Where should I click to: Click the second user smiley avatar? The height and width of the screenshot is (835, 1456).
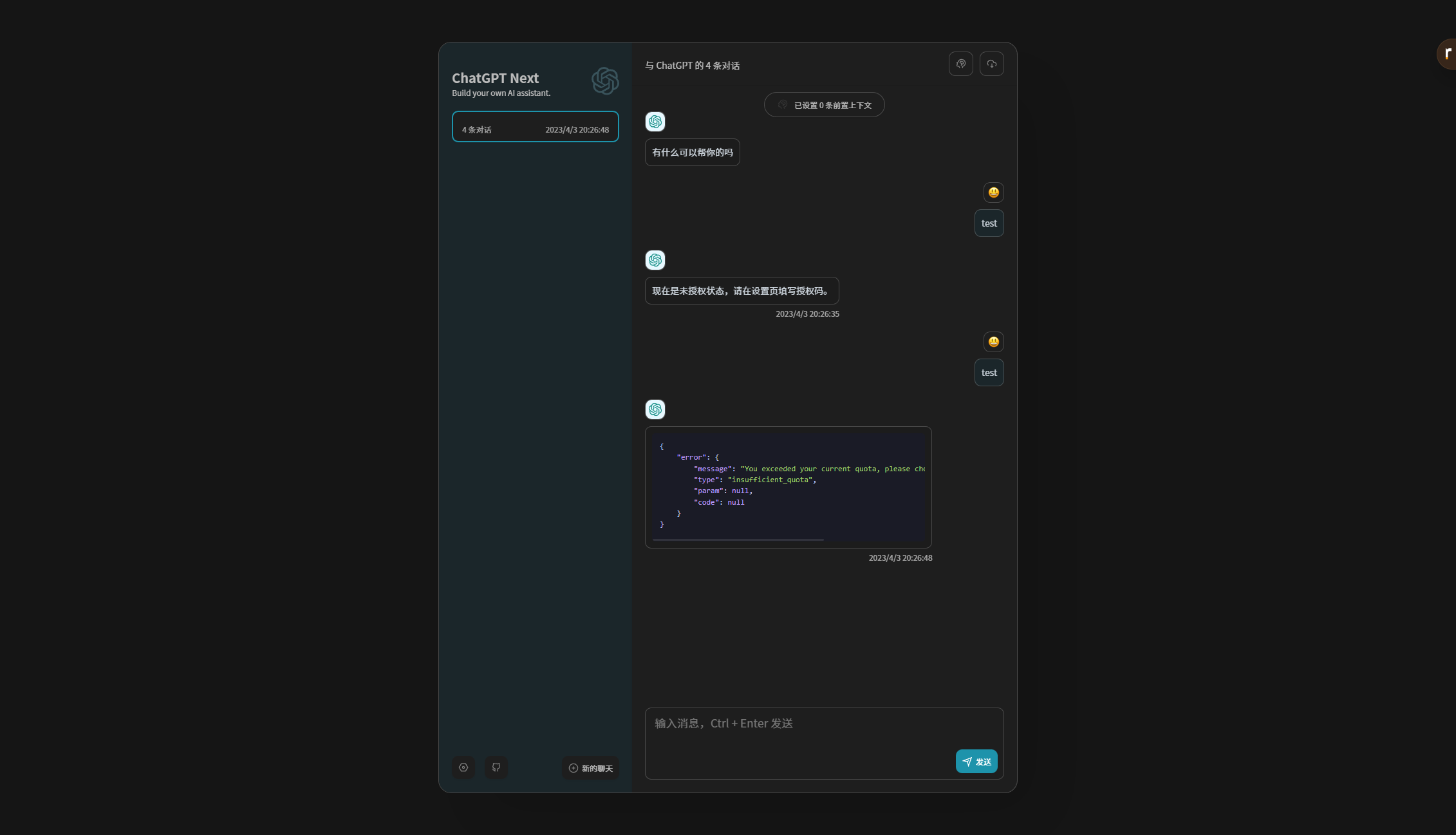(x=993, y=342)
